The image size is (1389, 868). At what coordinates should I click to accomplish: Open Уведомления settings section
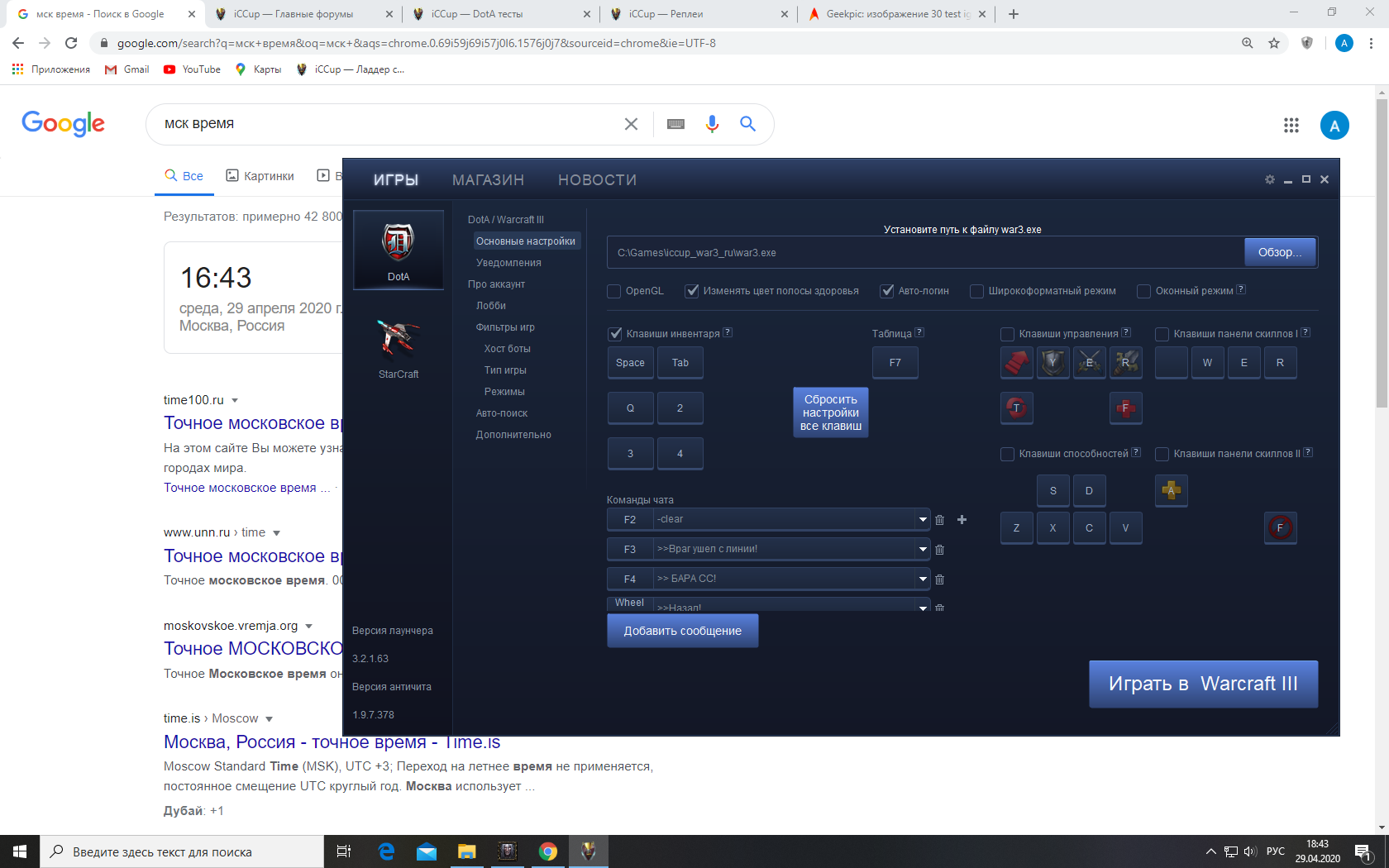tap(508, 263)
